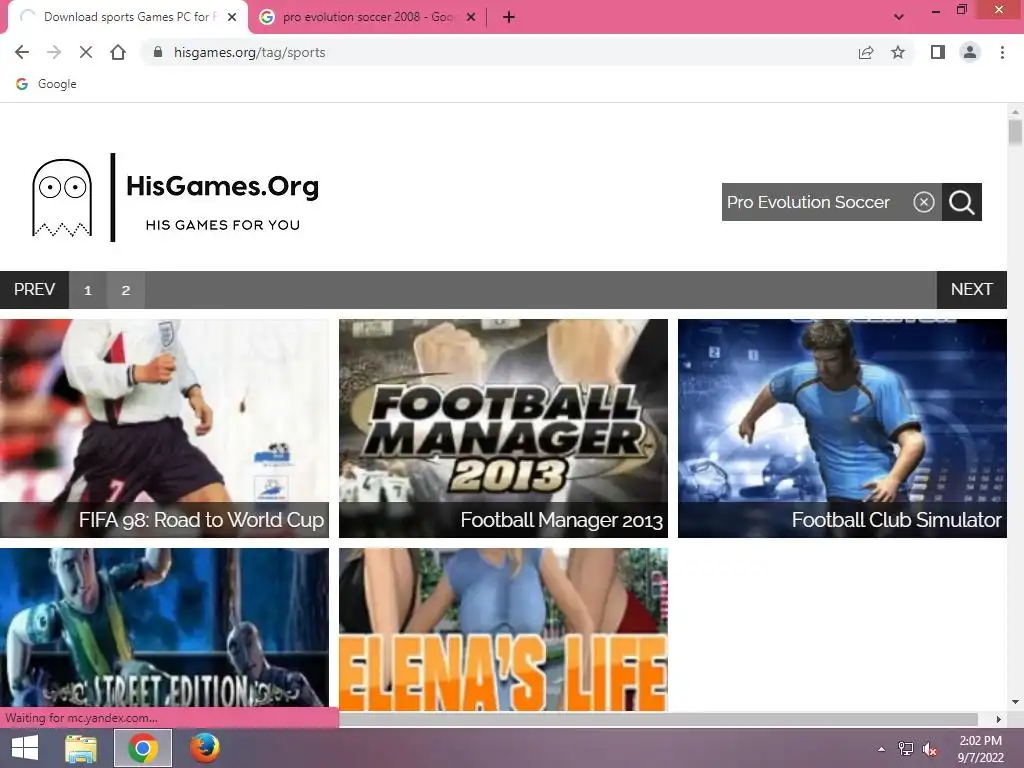Go back to the previous page
This screenshot has width=1024, height=768.
22,52
